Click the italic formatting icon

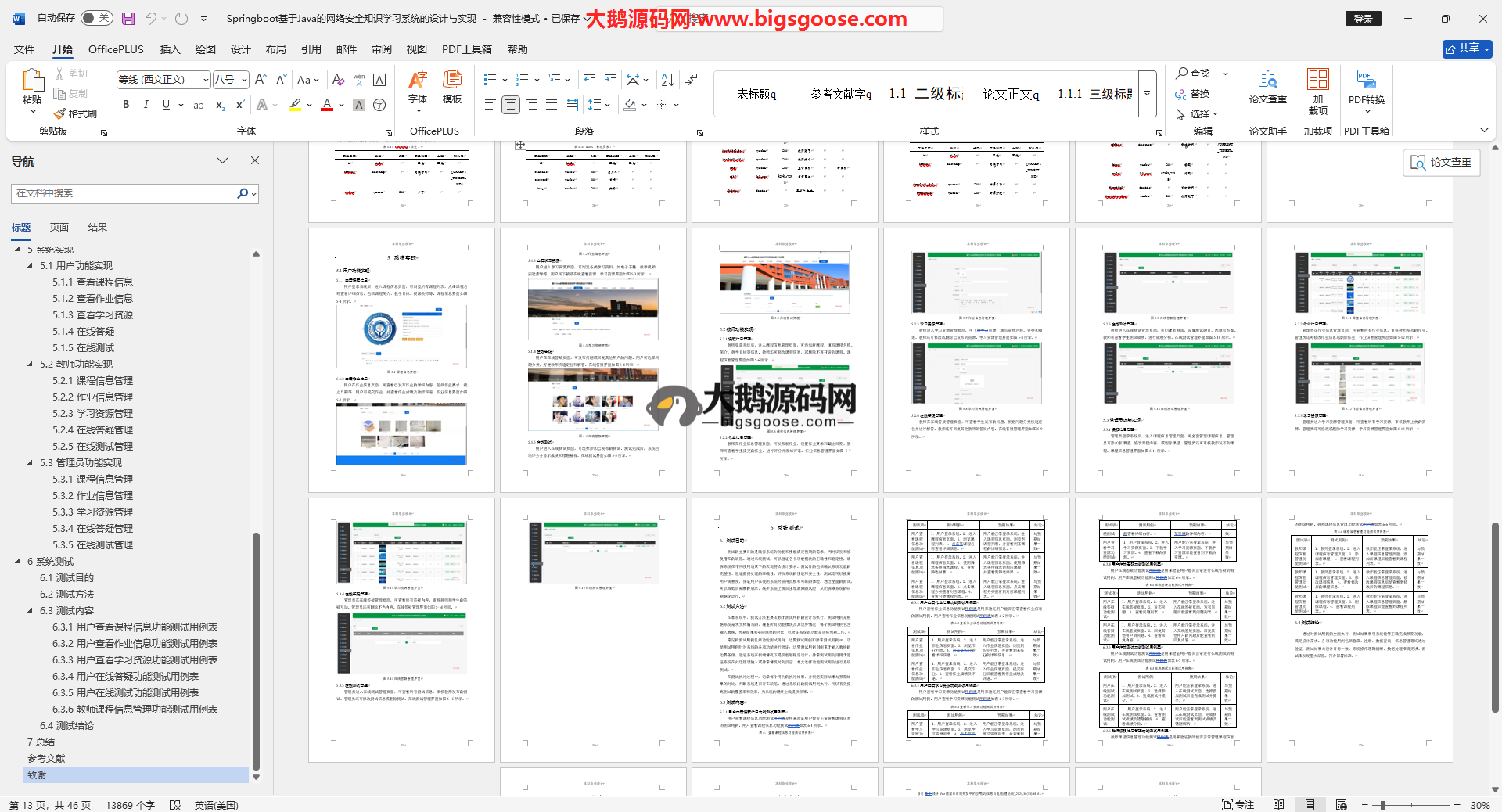[146, 105]
